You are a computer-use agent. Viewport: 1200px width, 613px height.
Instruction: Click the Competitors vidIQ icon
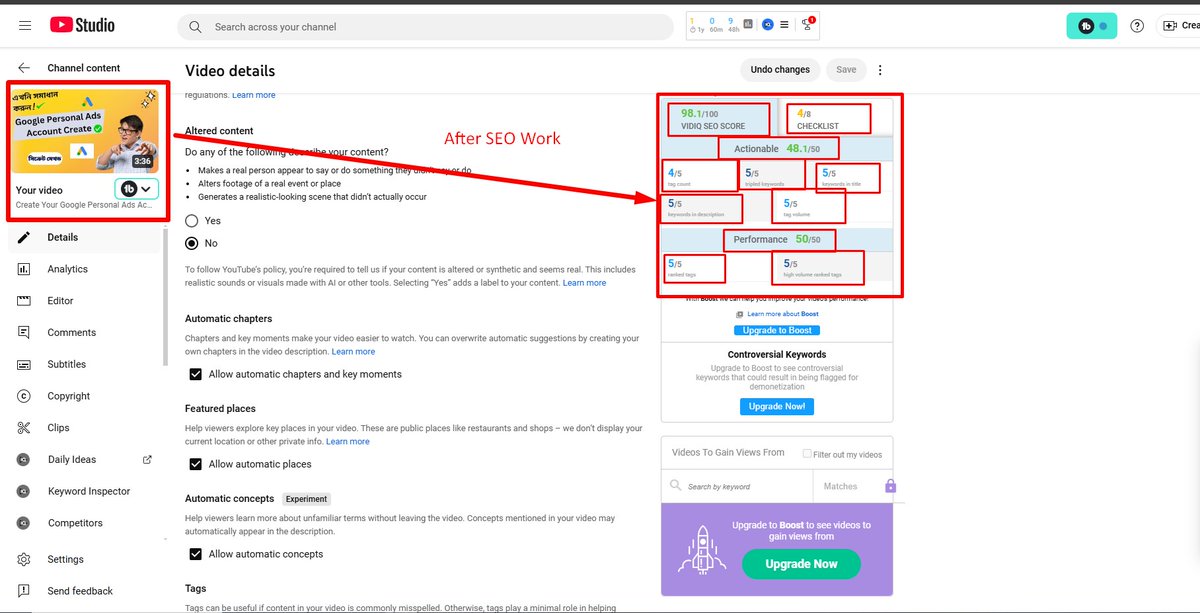24,523
